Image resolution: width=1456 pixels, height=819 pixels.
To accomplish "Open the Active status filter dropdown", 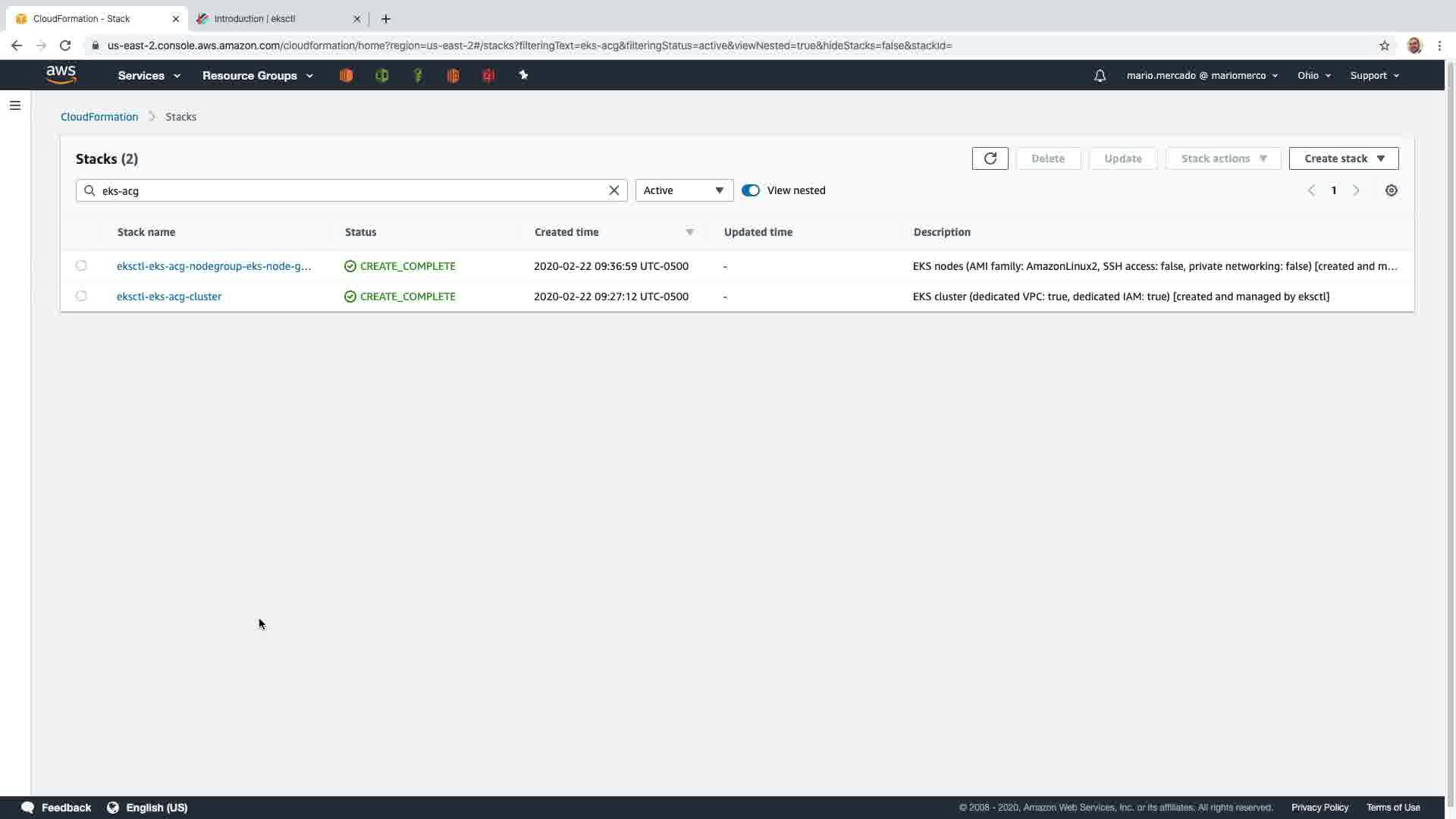I will [684, 190].
